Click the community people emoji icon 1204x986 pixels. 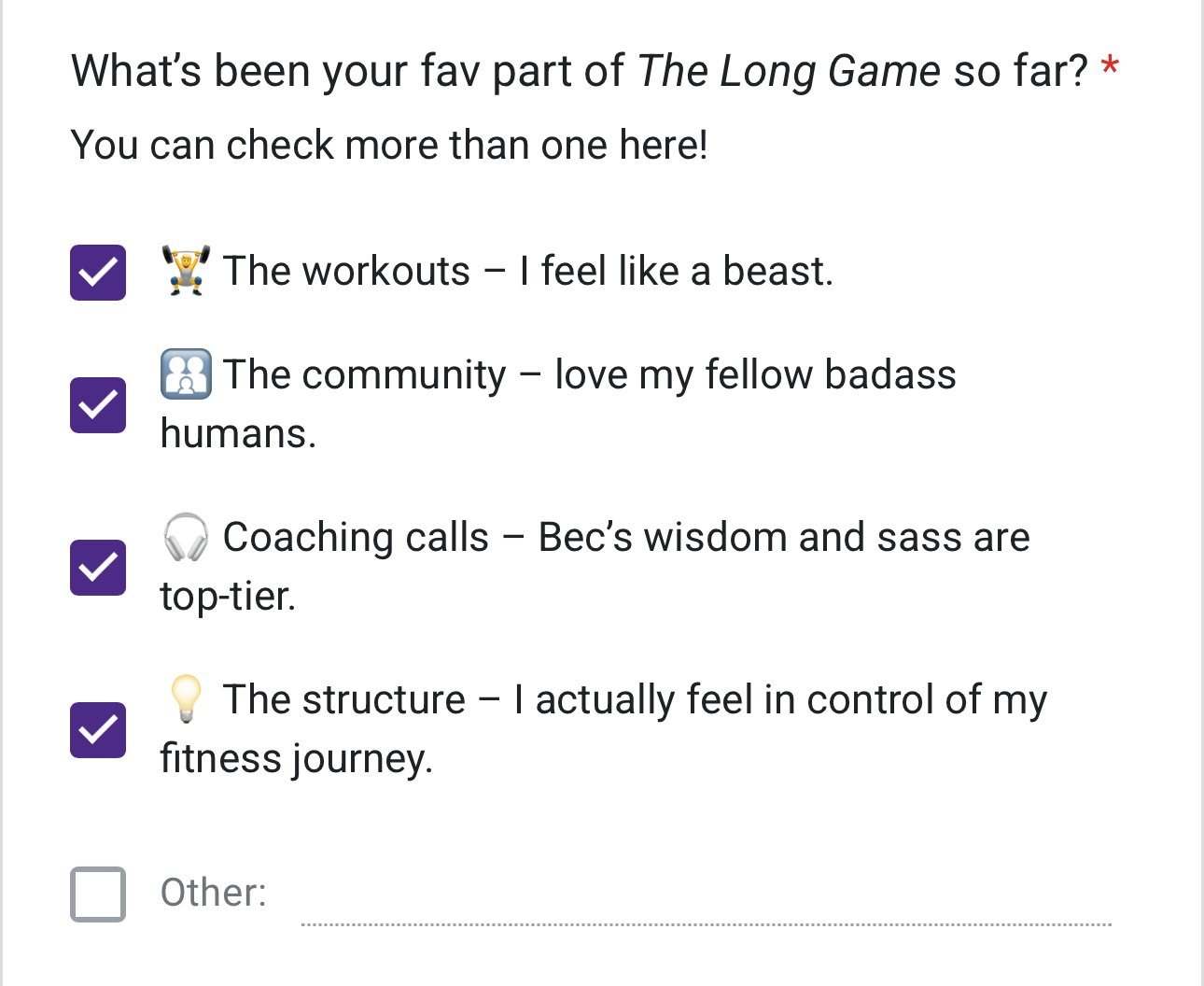pos(186,374)
